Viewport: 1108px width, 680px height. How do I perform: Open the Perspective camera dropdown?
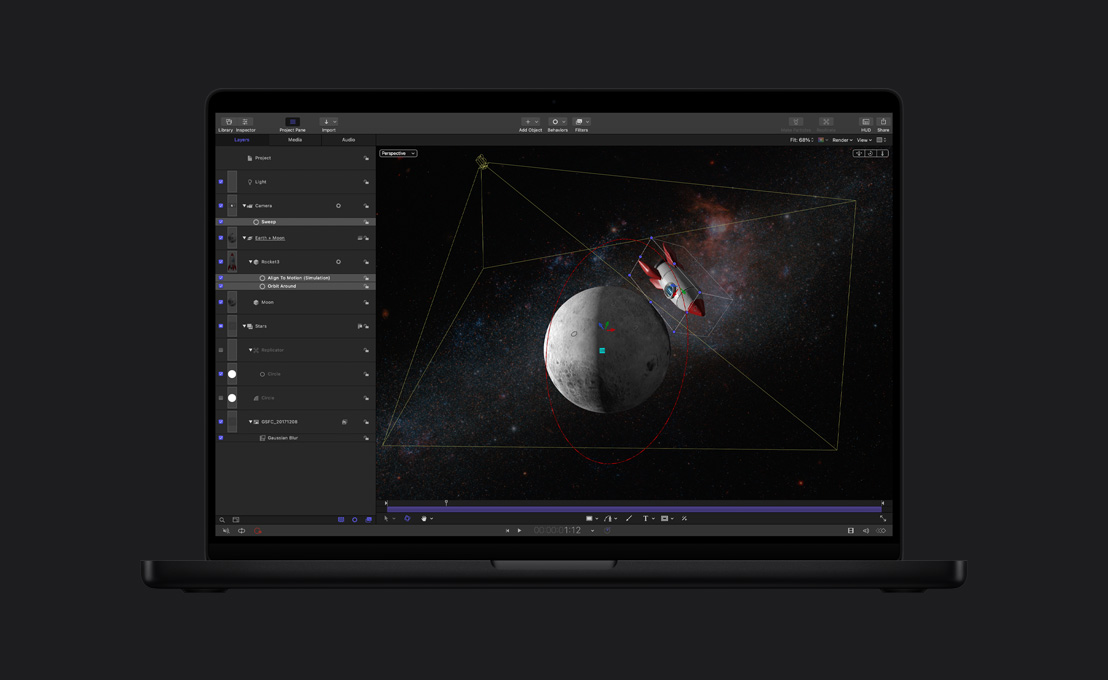coord(400,153)
